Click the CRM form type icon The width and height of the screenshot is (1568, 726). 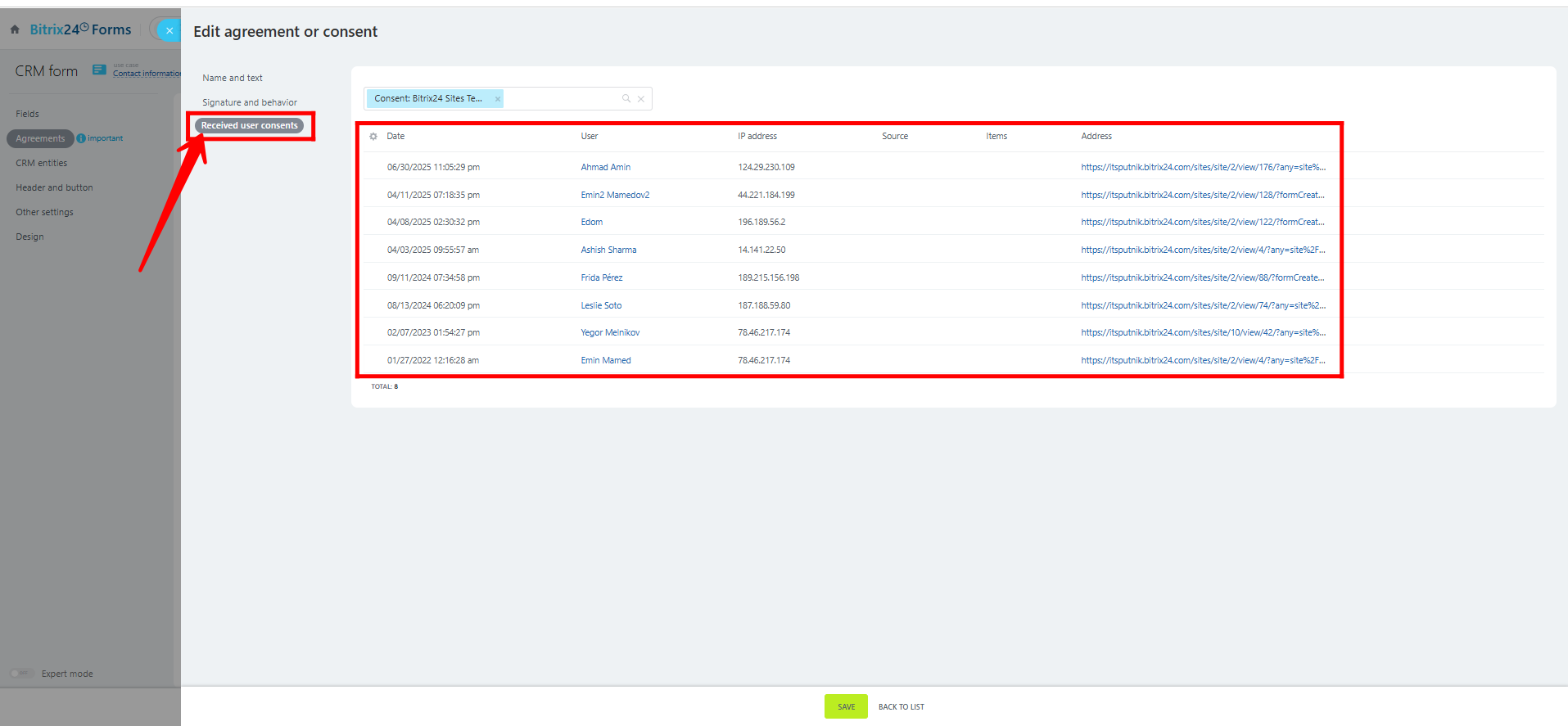point(99,70)
